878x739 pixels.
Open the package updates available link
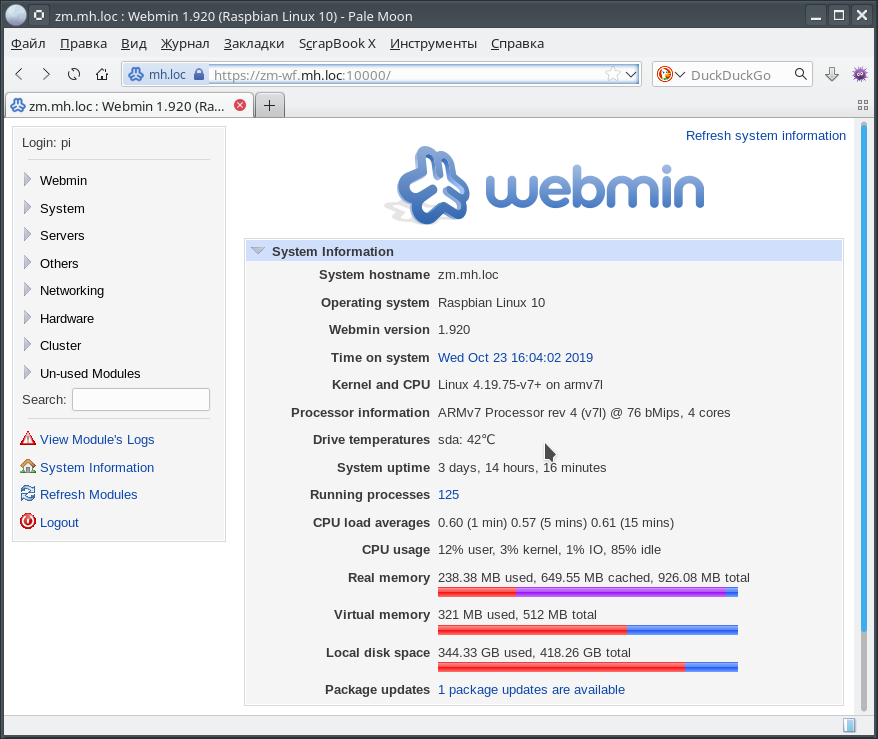531,689
